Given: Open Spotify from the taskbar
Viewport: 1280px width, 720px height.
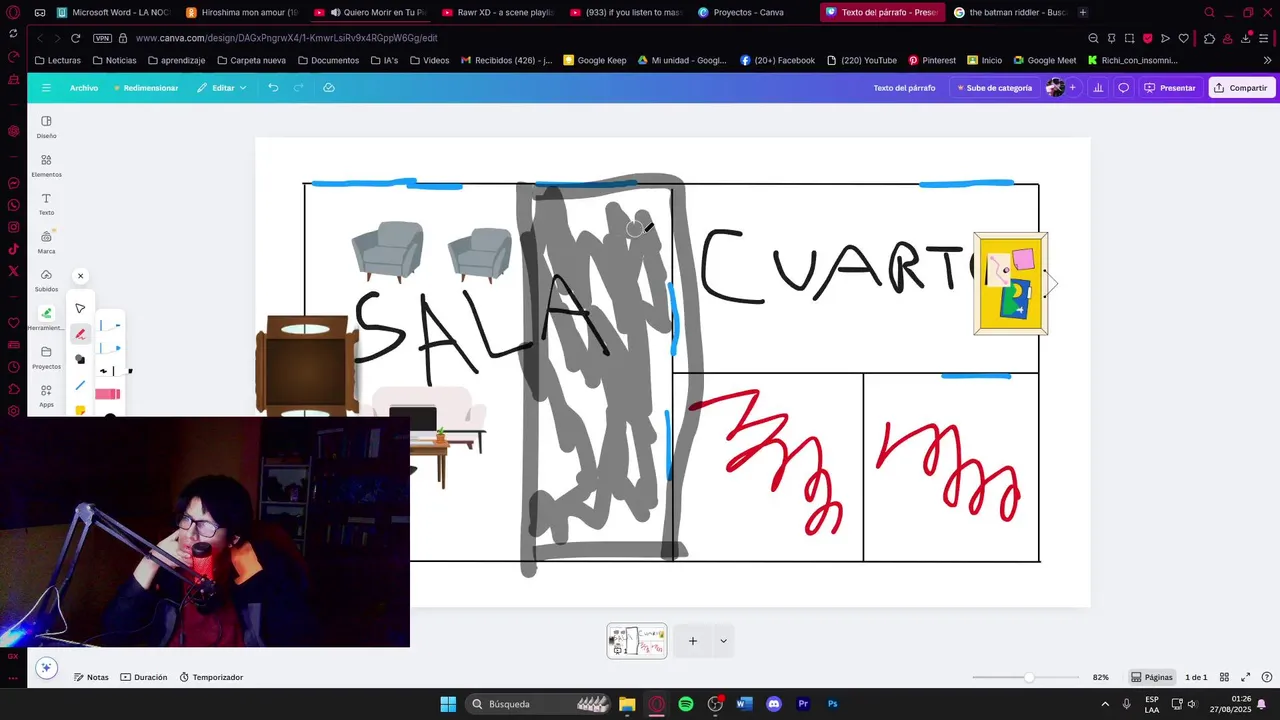Looking at the screenshot, I should coord(686,704).
